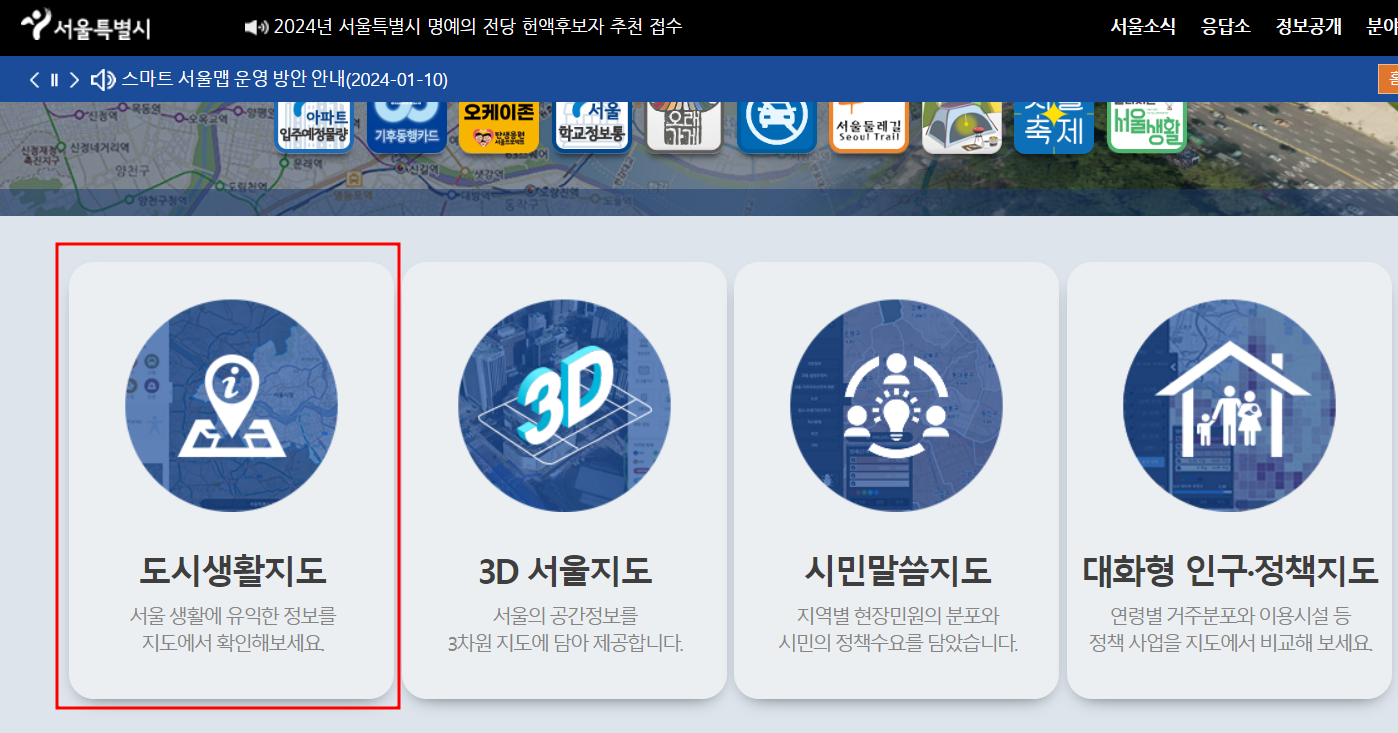This screenshot has width=1398, height=733.
Task: Click the speaker icon beside 2024년 명예의 전당 notice
Action: 256,27
